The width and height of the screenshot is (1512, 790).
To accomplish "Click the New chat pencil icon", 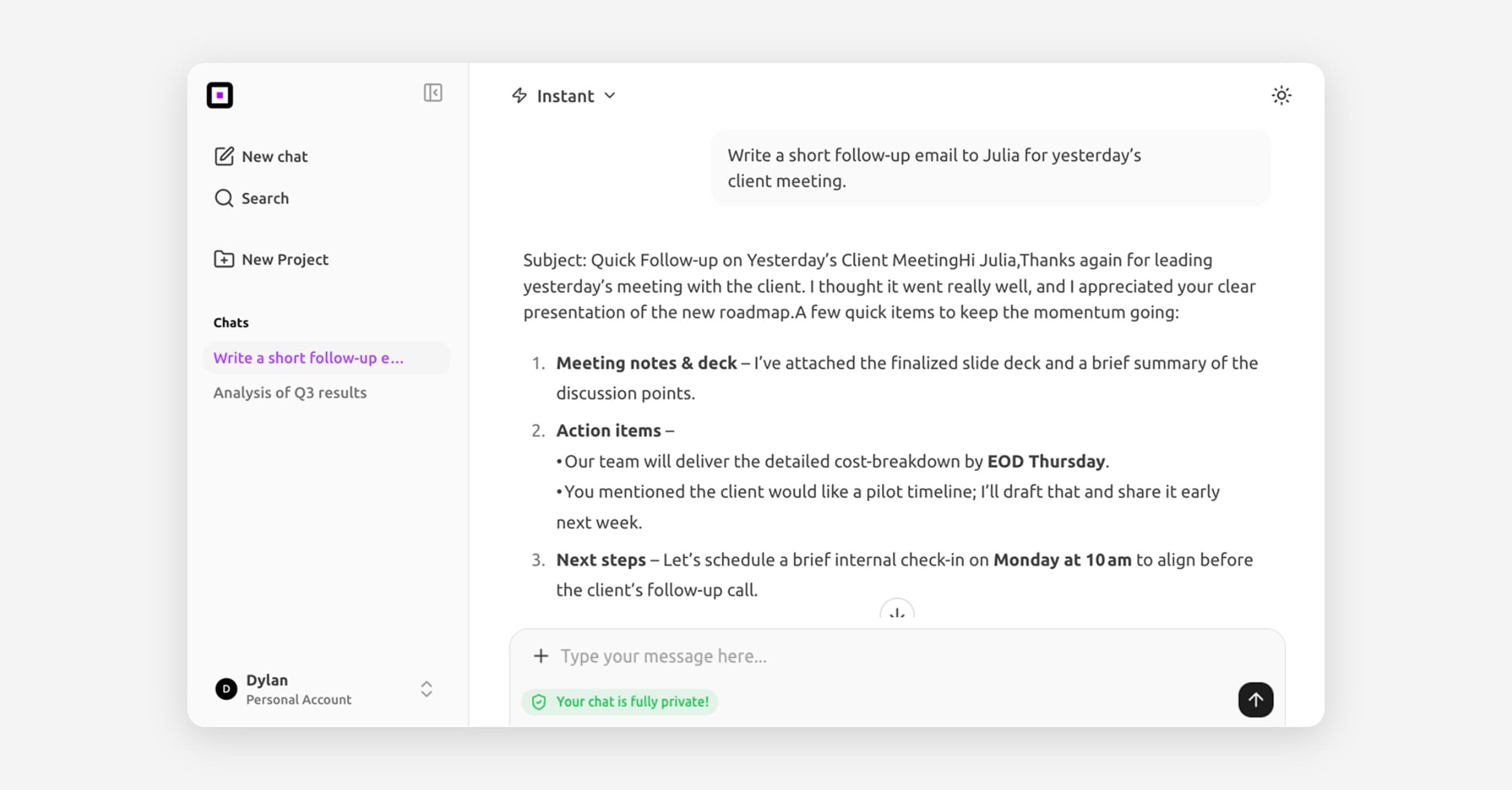I will coord(224,156).
